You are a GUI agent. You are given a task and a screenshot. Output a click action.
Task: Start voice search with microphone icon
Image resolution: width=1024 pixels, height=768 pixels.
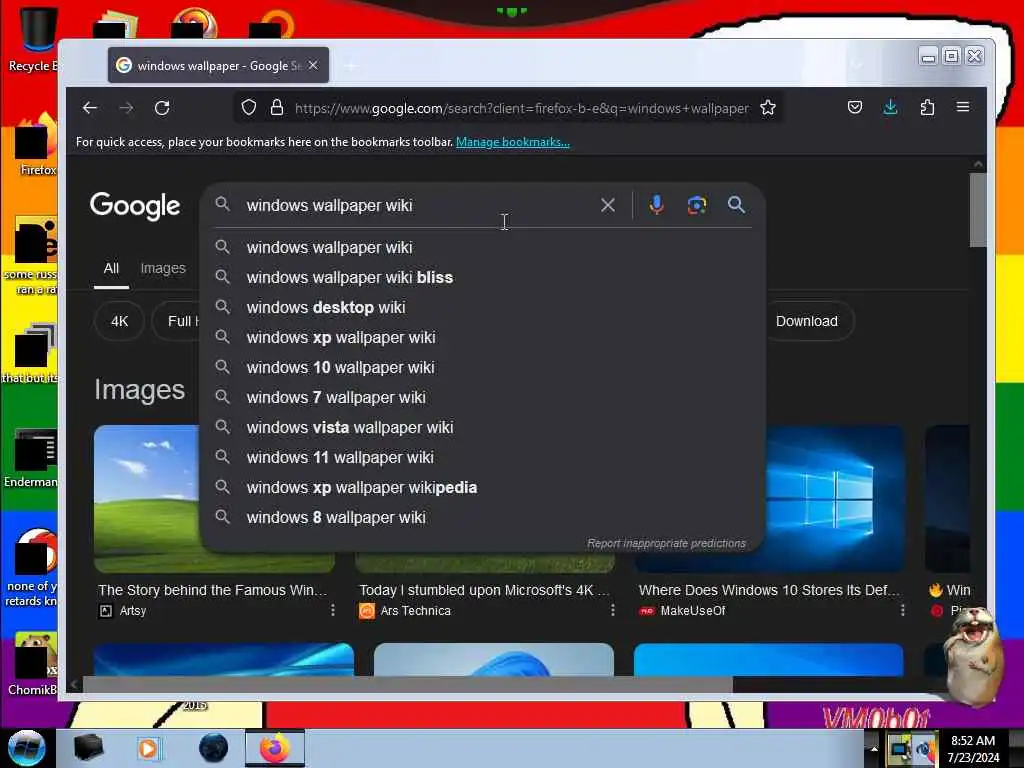click(656, 205)
